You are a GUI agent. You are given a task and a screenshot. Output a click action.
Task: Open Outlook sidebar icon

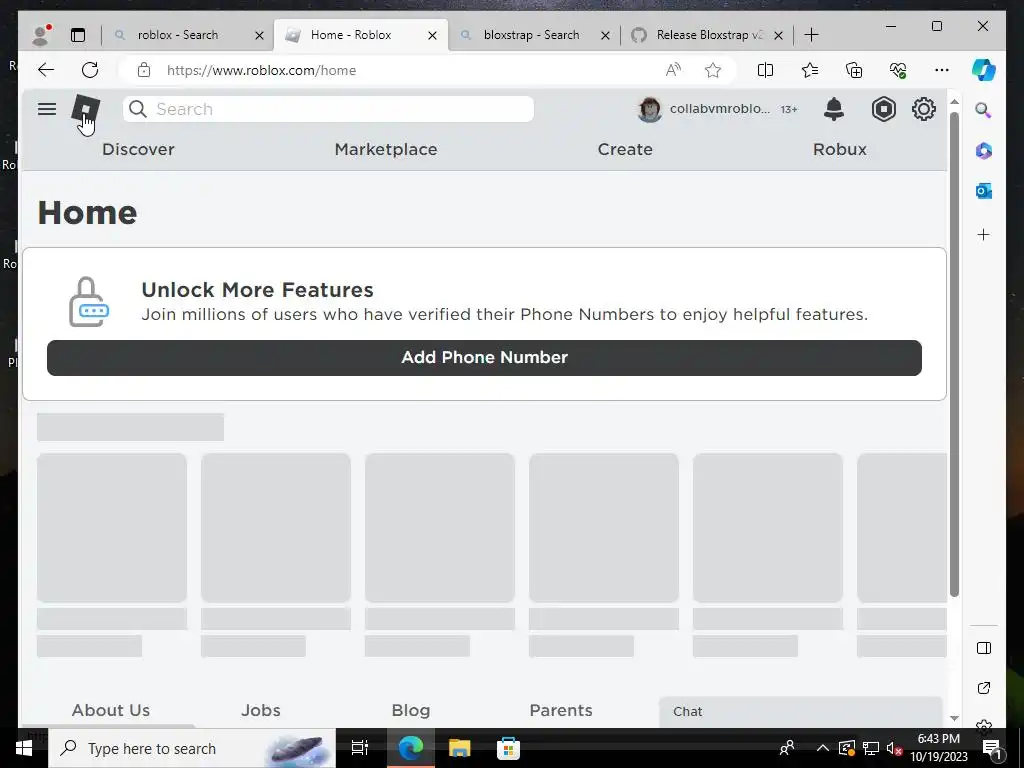pyautogui.click(x=984, y=191)
